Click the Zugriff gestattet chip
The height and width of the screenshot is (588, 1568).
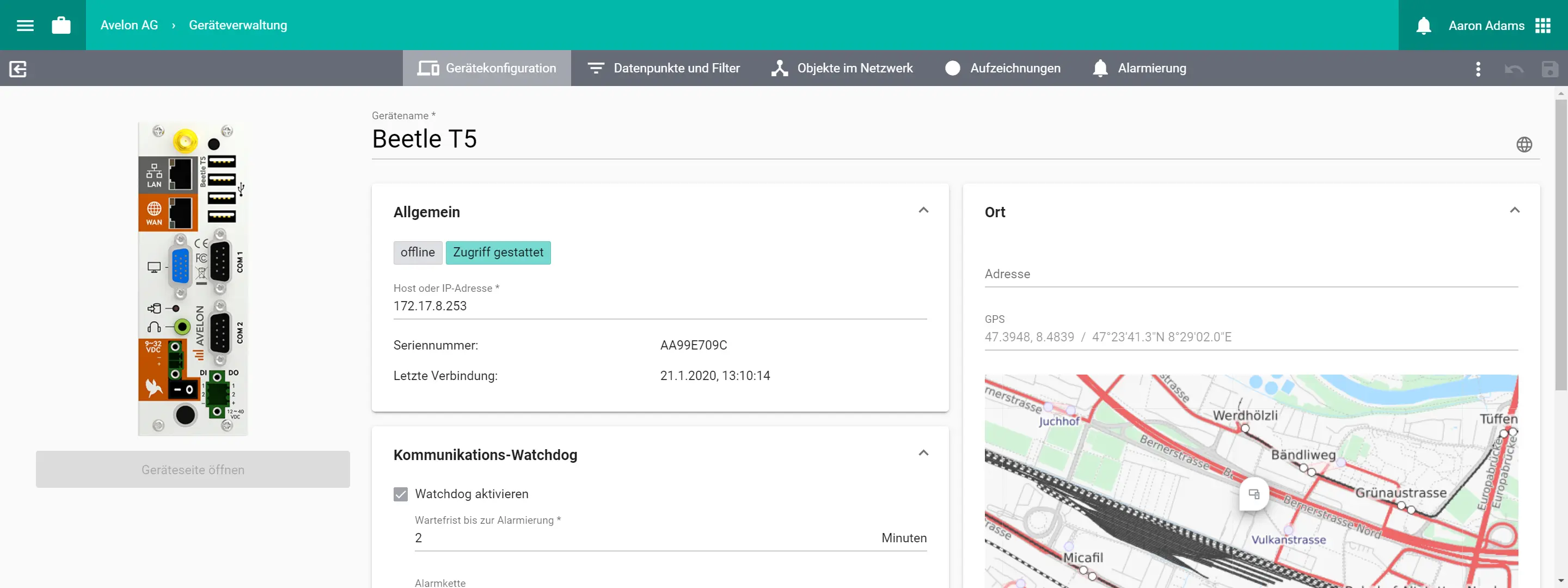[498, 253]
